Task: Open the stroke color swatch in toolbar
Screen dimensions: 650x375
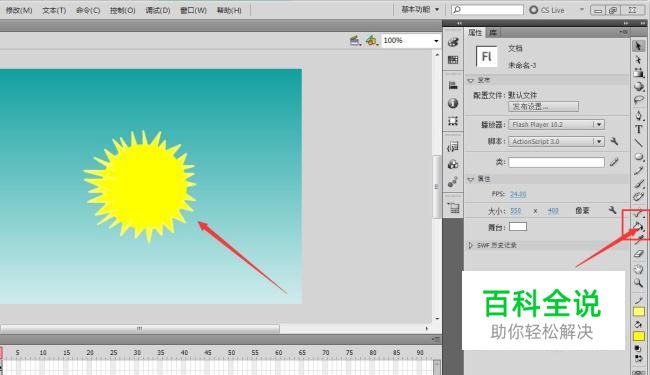Action: [639, 312]
